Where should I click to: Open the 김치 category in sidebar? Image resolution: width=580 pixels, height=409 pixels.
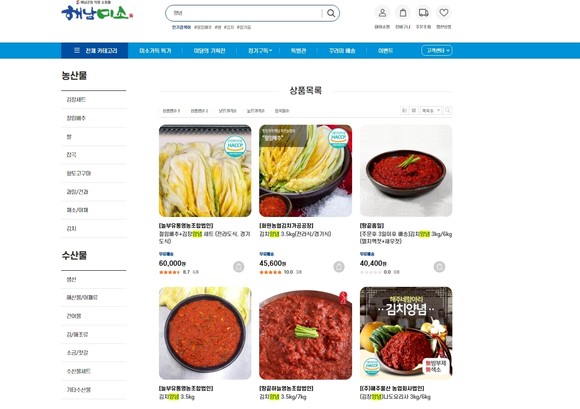71,229
